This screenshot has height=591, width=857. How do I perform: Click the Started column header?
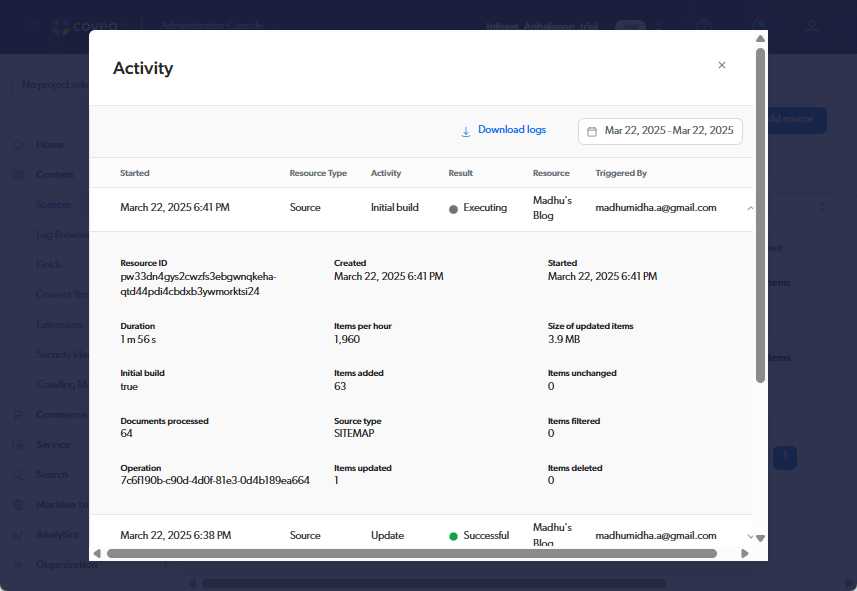click(135, 173)
